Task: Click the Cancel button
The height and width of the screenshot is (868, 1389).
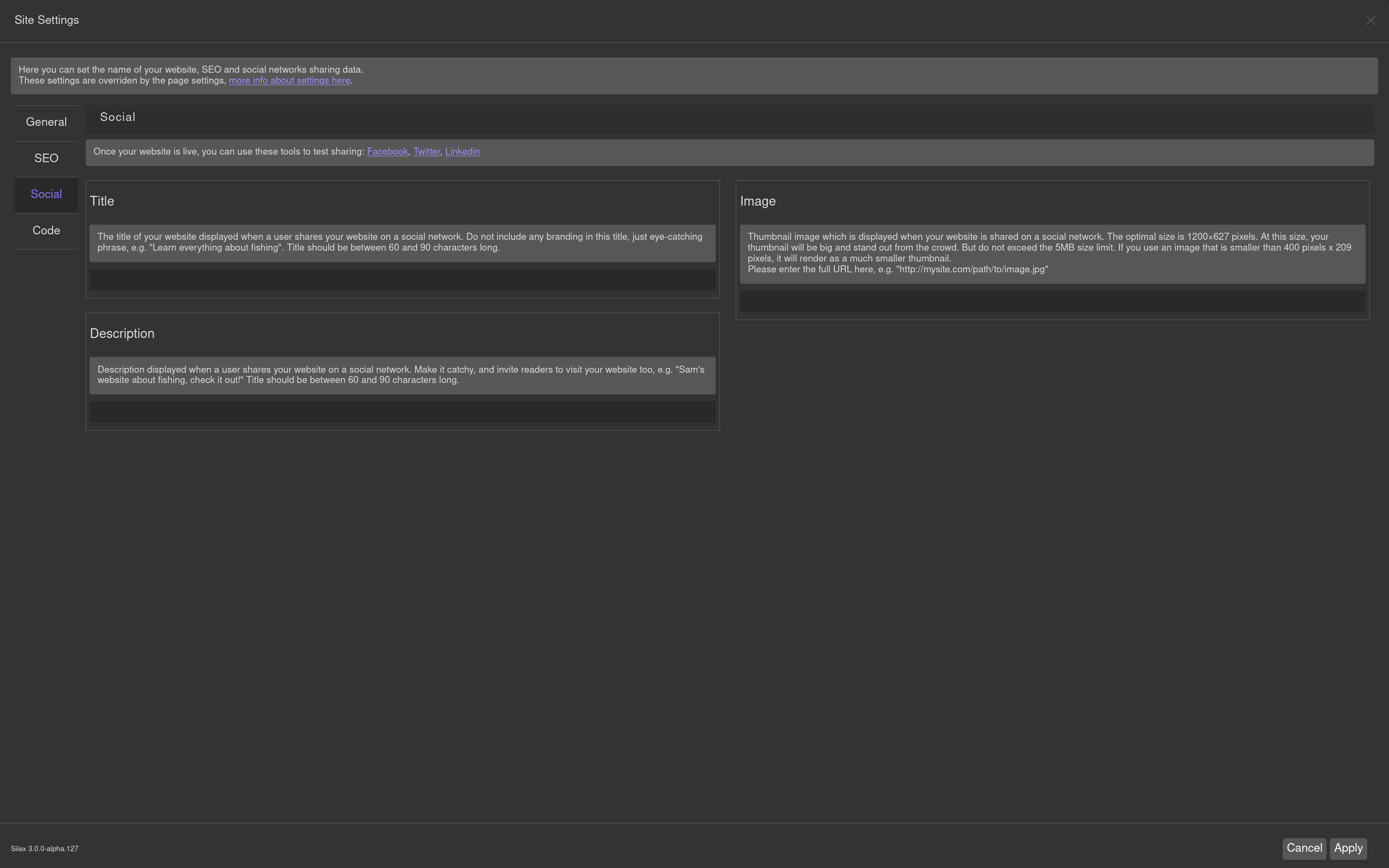Action: coord(1303,848)
